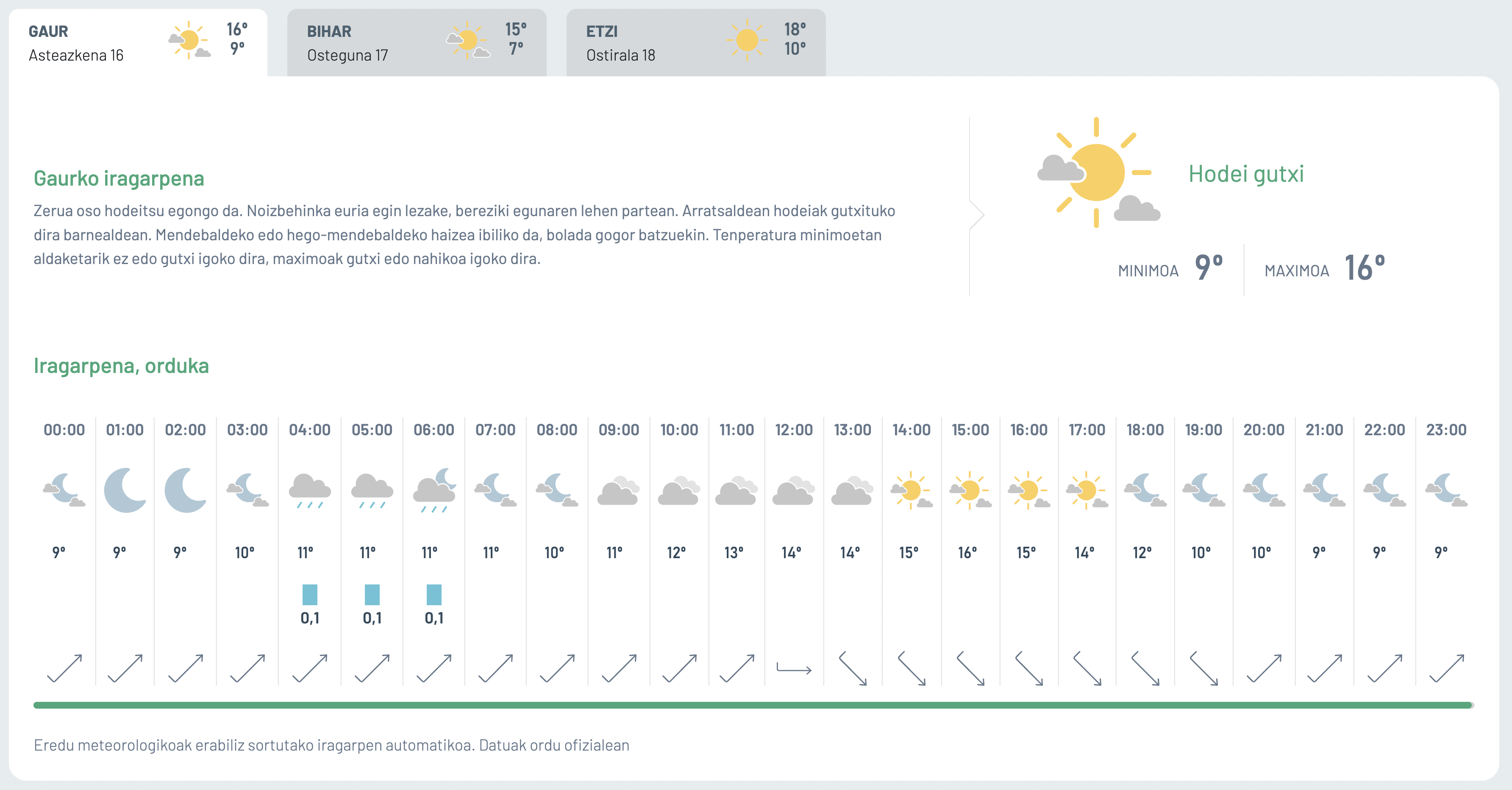Click the sun icon in BIHAR tab
Image resolution: width=1512 pixels, height=790 pixels.
pyautogui.click(x=468, y=40)
